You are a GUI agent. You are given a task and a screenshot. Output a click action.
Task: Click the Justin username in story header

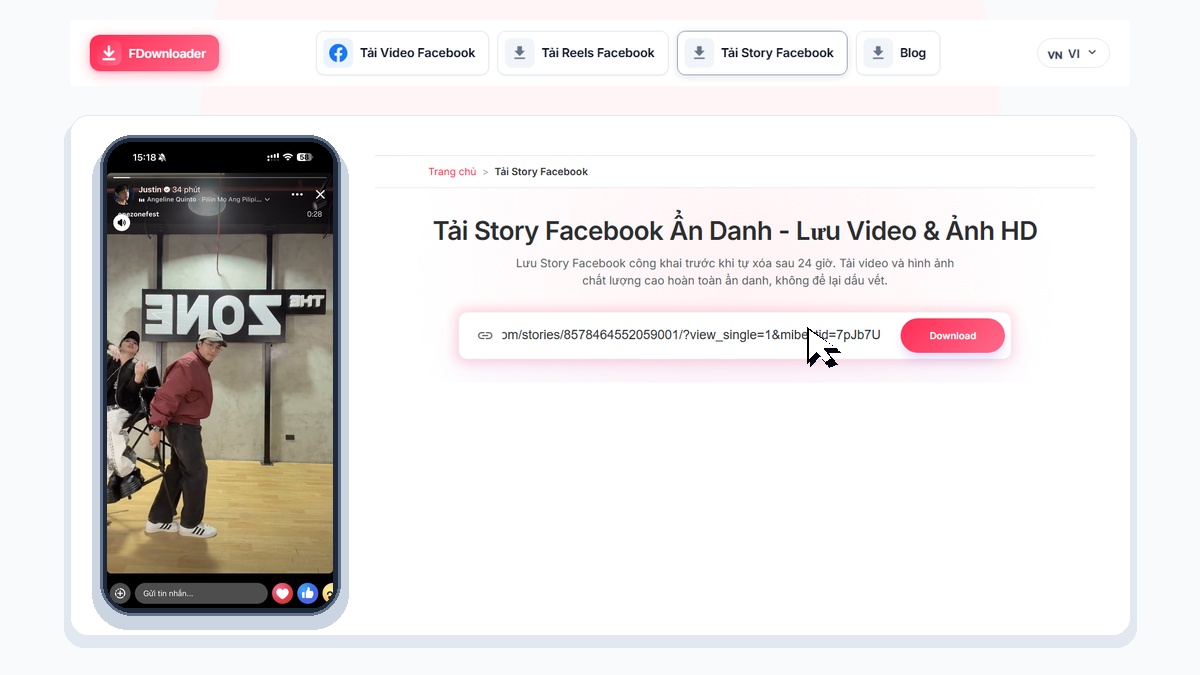click(150, 189)
